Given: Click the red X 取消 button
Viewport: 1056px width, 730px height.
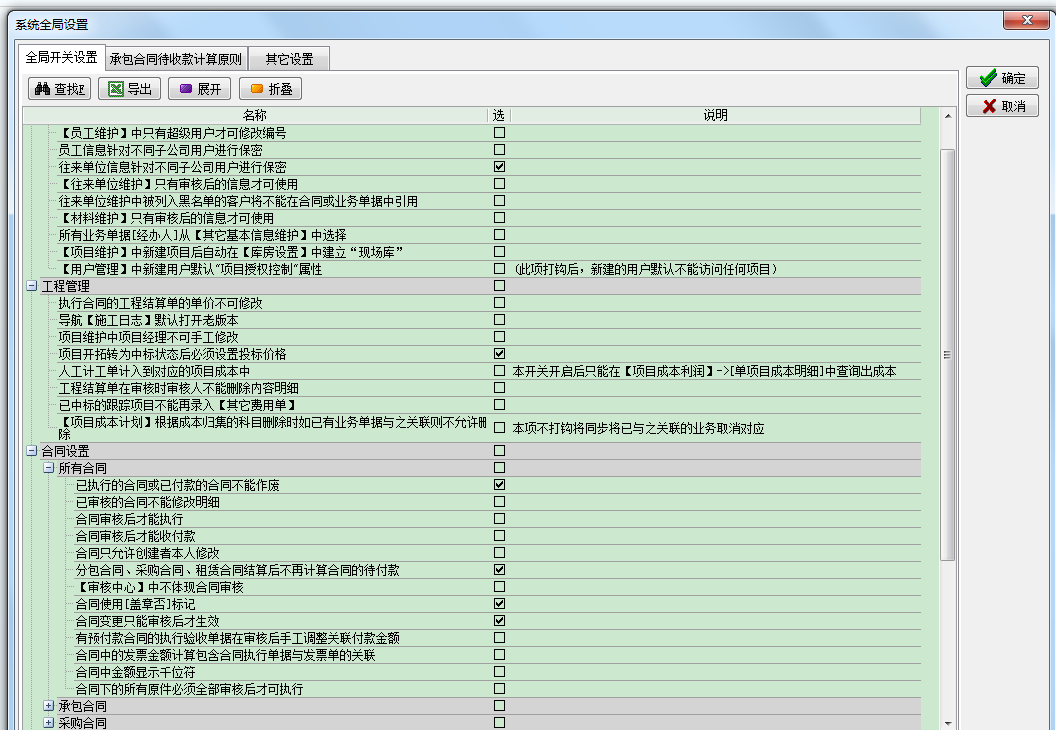Looking at the screenshot, I should coord(1002,106).
